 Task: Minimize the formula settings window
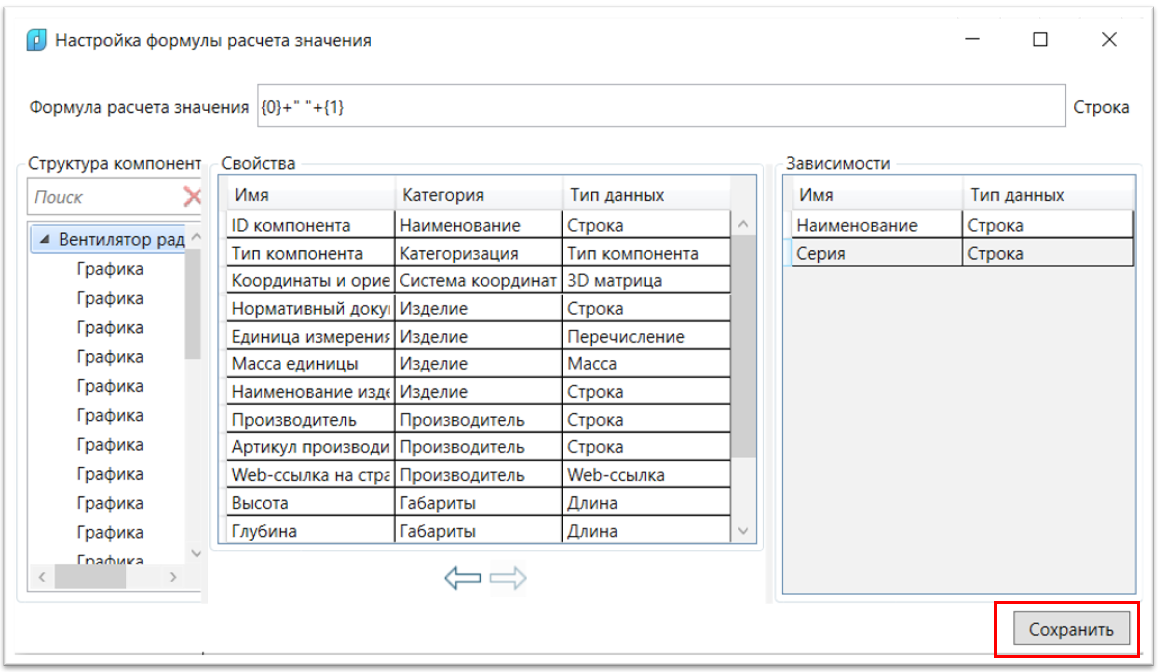tap(973, 39)
